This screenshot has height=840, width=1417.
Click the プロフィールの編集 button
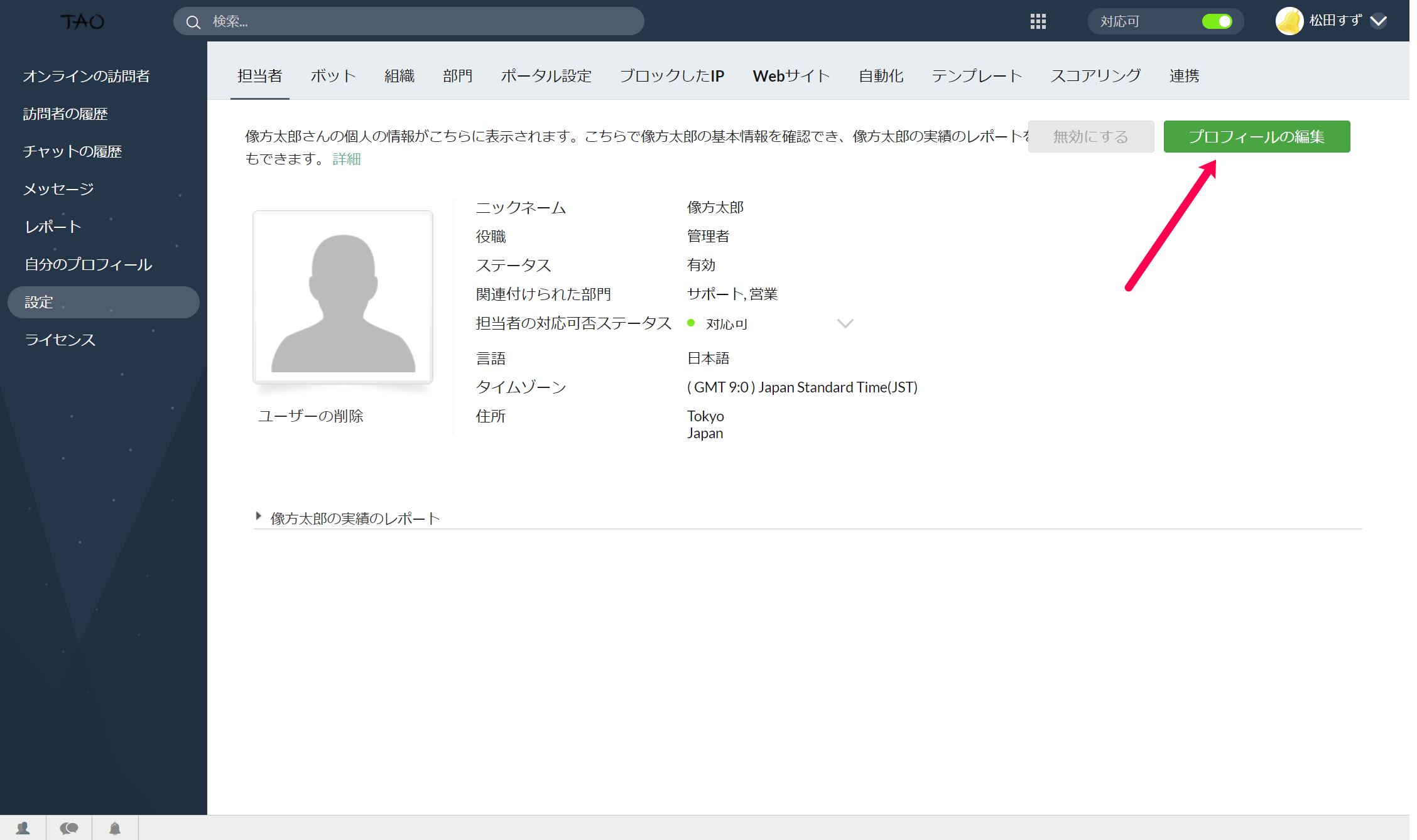coord(1256,136)
